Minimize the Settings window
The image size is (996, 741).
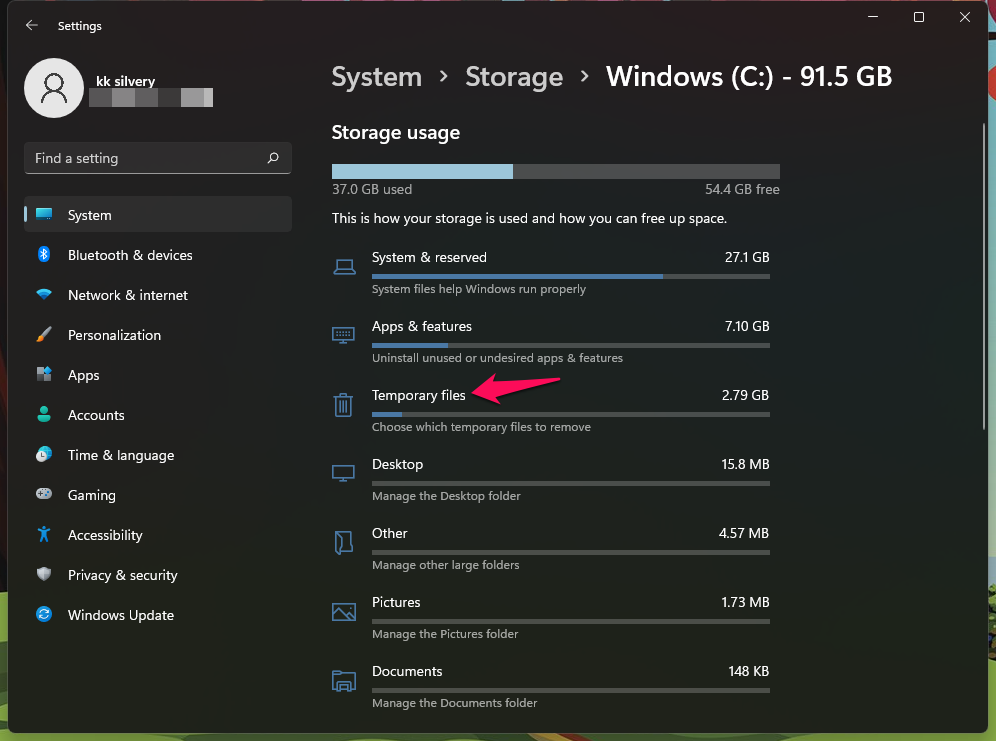click(x=873, y=17)
